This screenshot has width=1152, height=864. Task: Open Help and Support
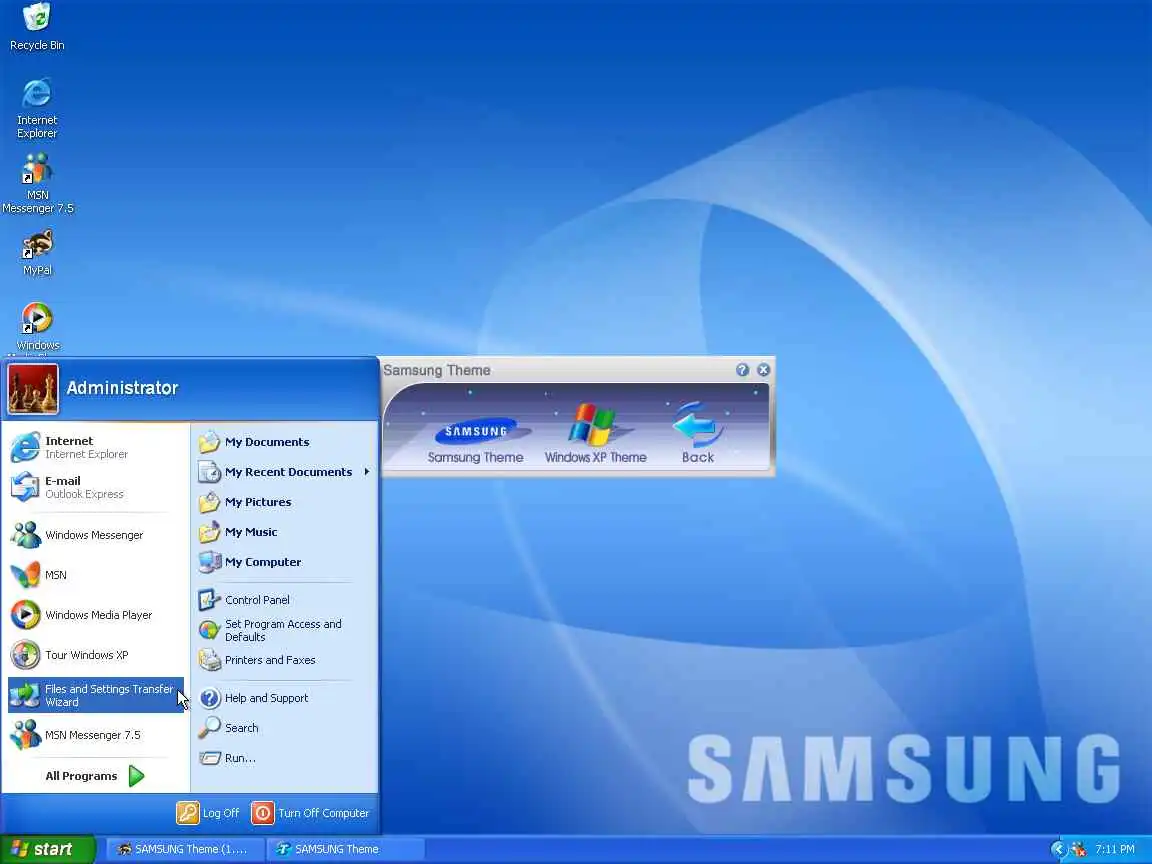click(x=284, y=698)
